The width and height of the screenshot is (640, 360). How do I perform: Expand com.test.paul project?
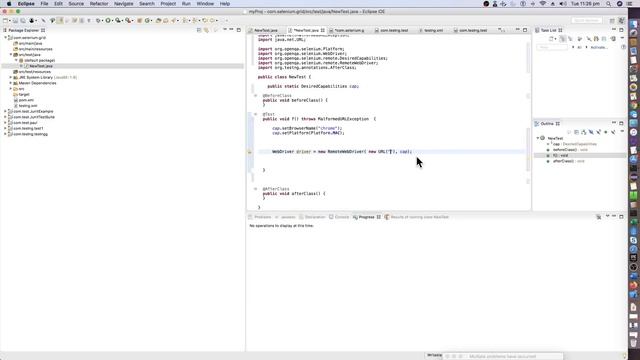(x=5, y=123)
